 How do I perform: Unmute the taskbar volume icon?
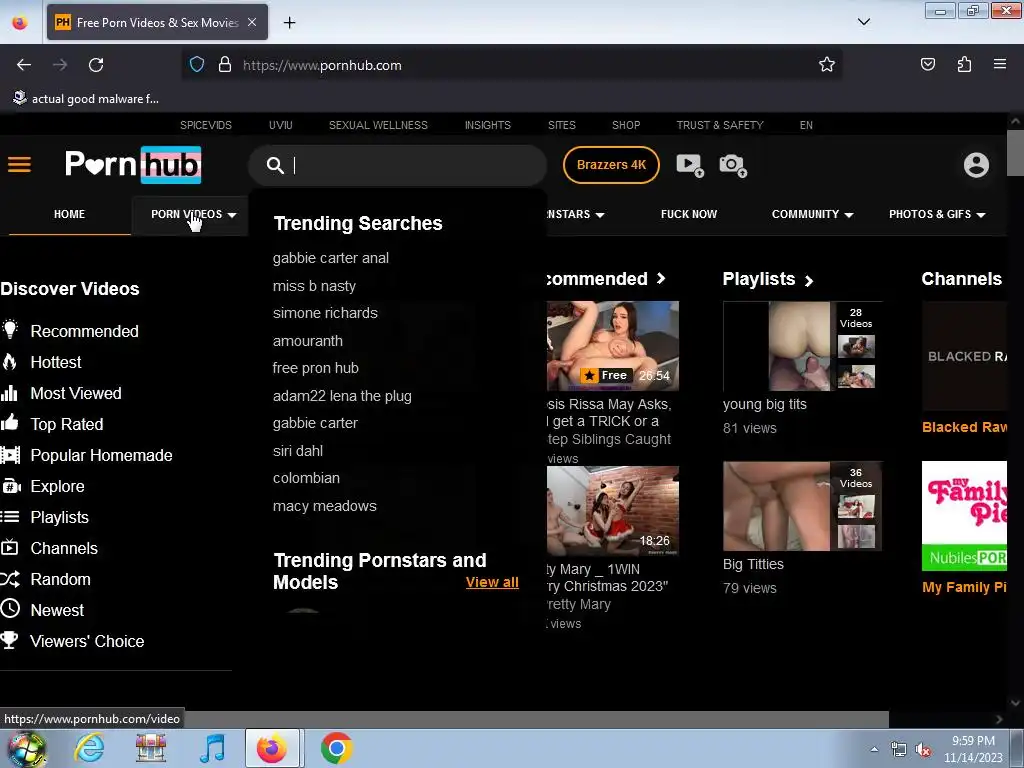tap(923, 750)
